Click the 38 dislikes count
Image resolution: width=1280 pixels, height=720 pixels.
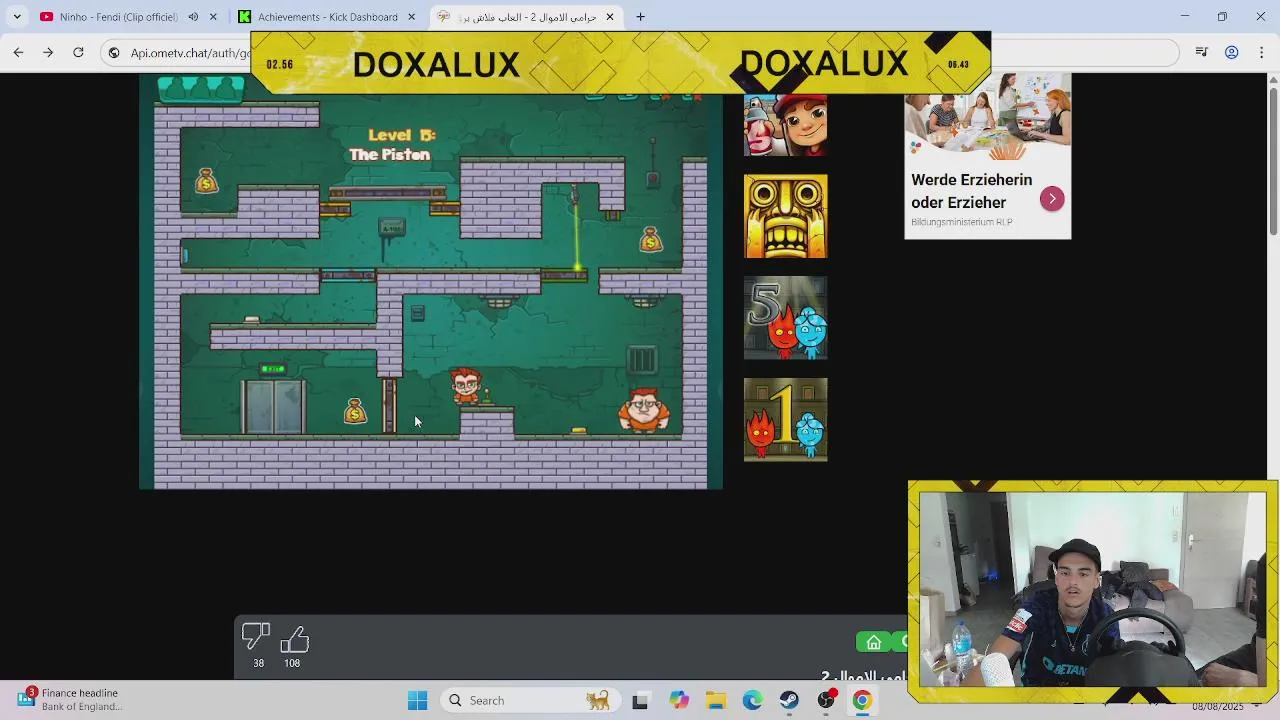(x=258, y=663)
